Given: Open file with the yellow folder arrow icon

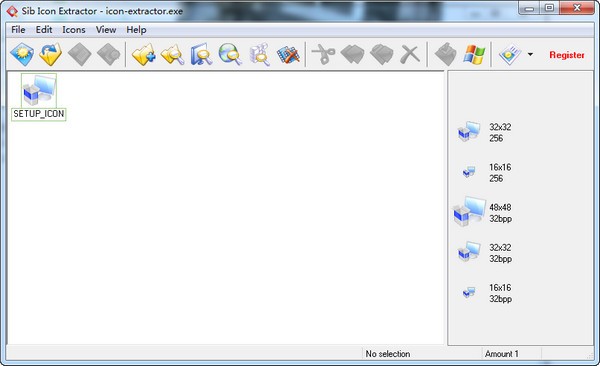Looking at the screenshot, I should click(51, 54).
